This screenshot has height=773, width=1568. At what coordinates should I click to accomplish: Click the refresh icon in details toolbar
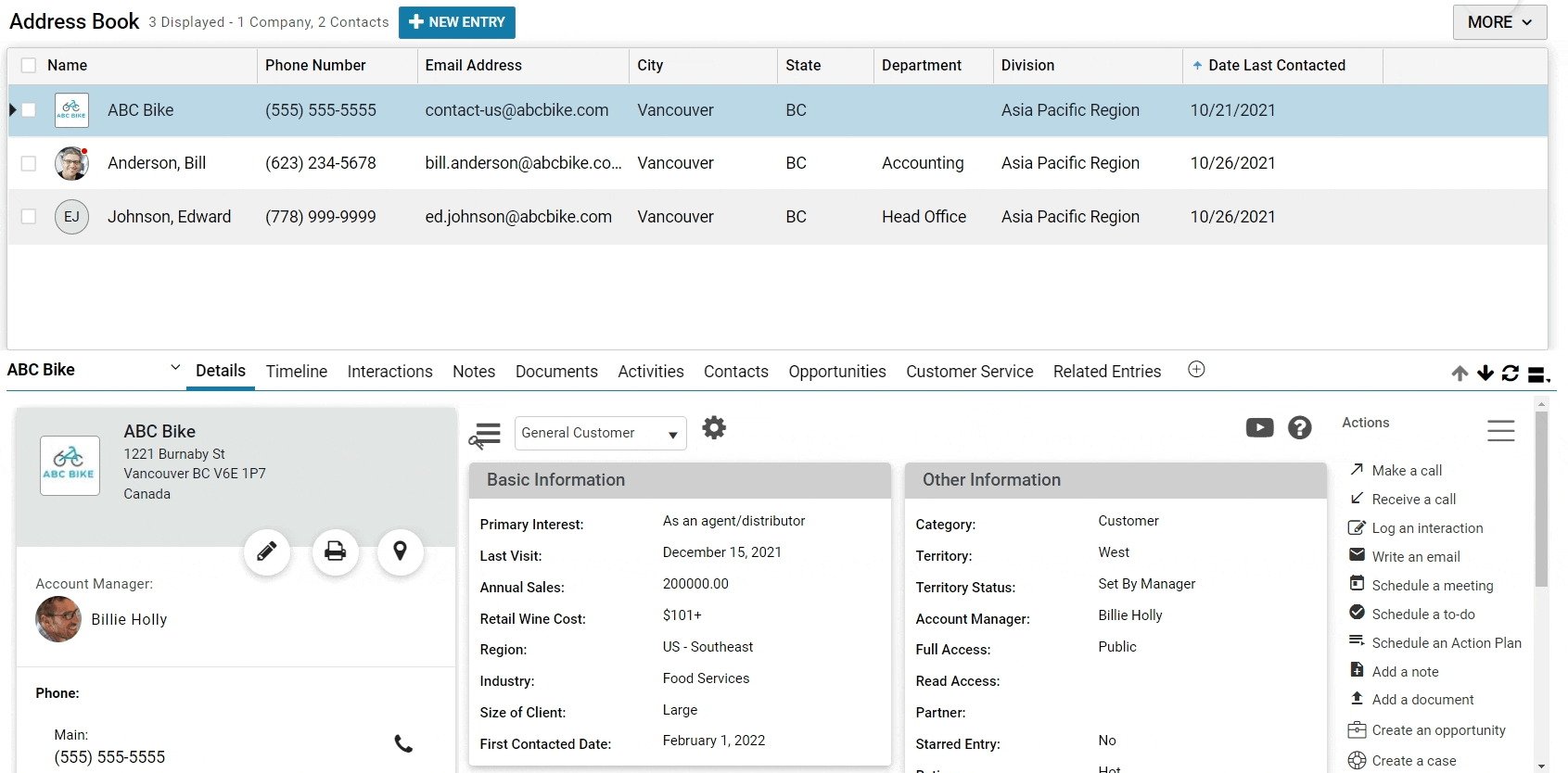(x=1511, y=374)
